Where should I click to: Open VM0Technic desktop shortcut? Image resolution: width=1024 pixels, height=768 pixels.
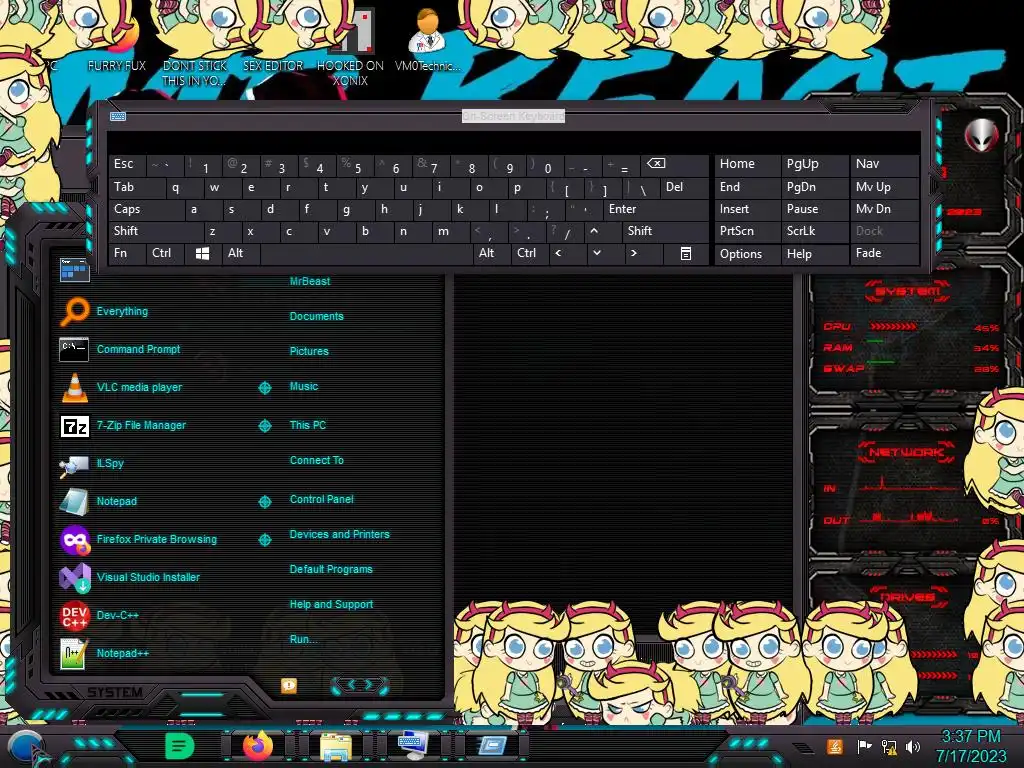click(427, 41)
